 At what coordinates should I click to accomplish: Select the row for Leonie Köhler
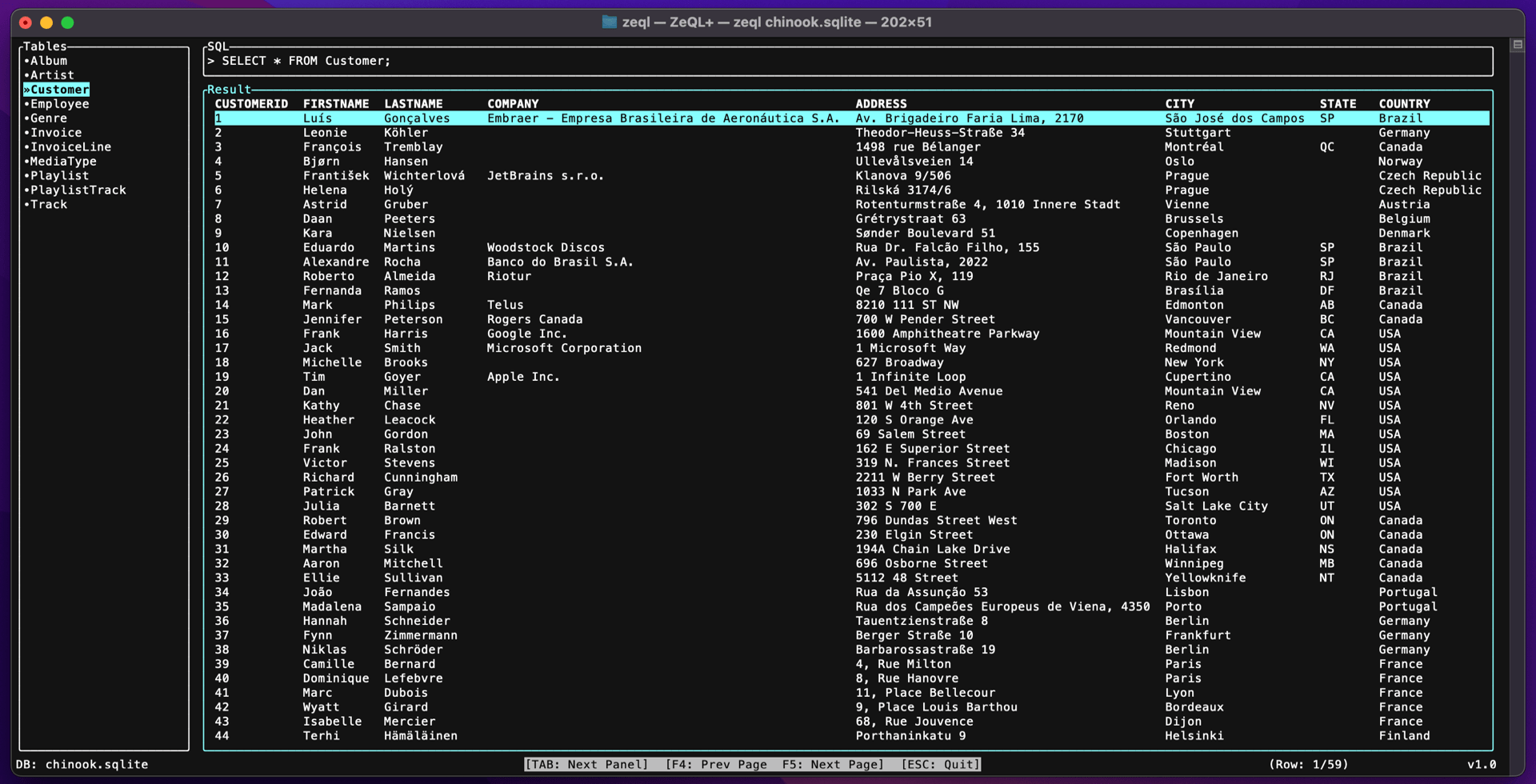(x=851, y=133)
